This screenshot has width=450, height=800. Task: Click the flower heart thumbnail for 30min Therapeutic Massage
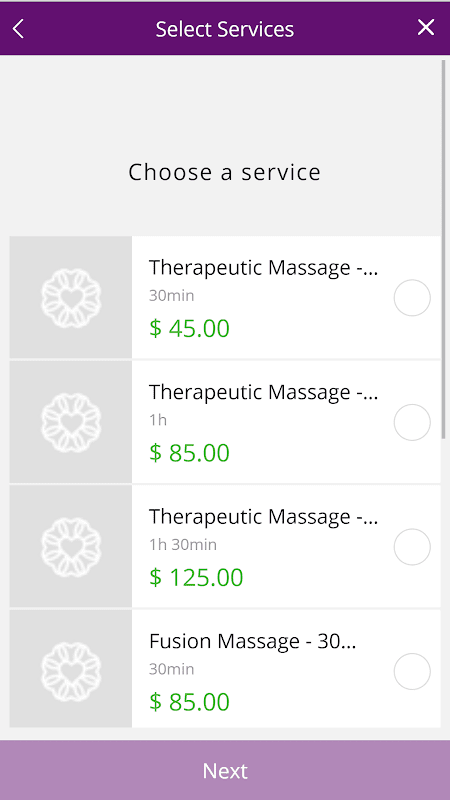tap(71, 297)
